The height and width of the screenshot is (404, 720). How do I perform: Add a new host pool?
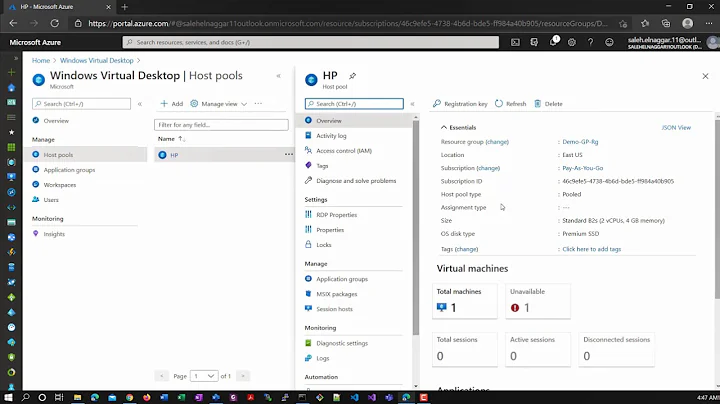(x=172, y=104)
